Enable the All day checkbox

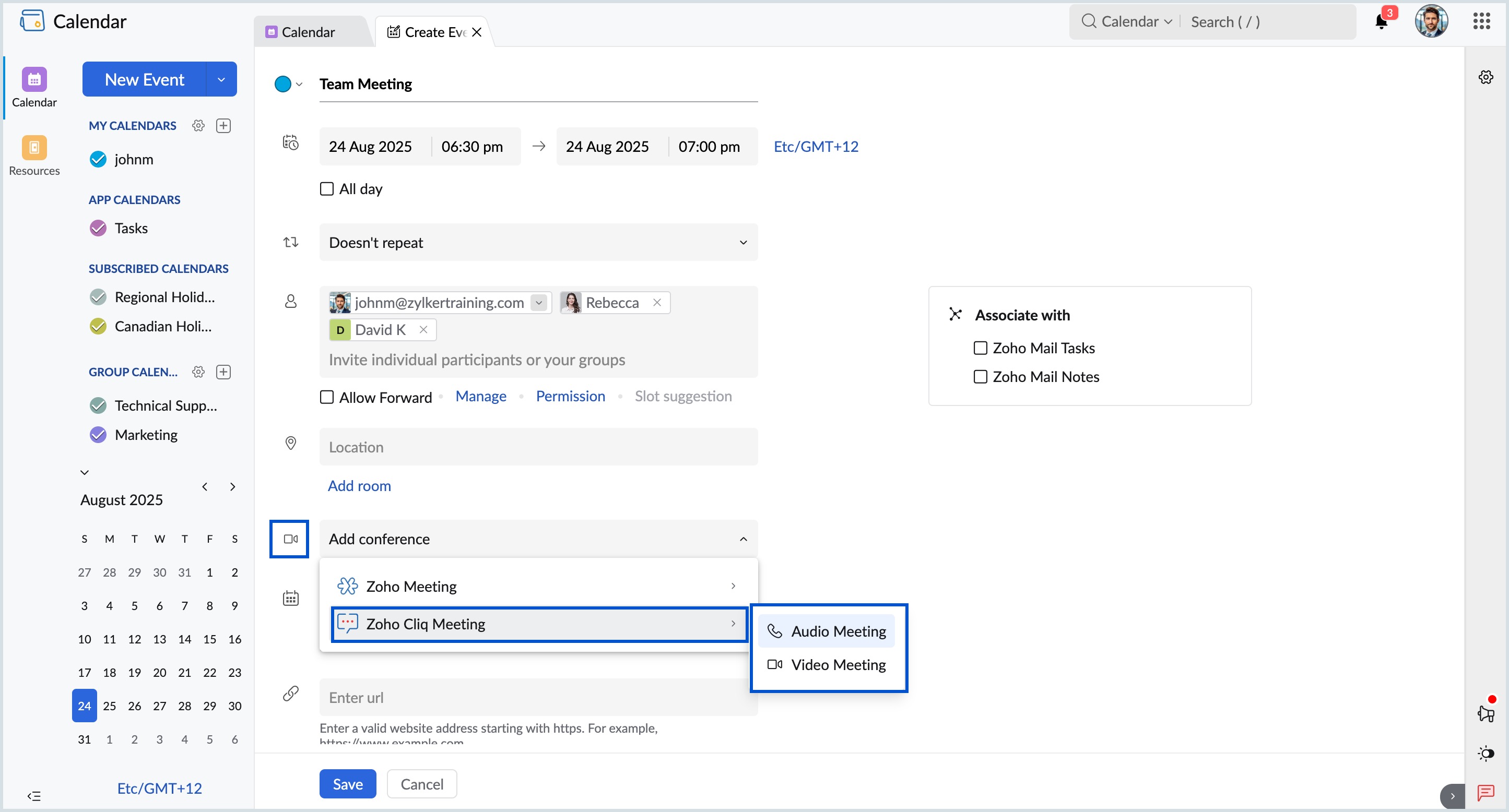point(327,189)
